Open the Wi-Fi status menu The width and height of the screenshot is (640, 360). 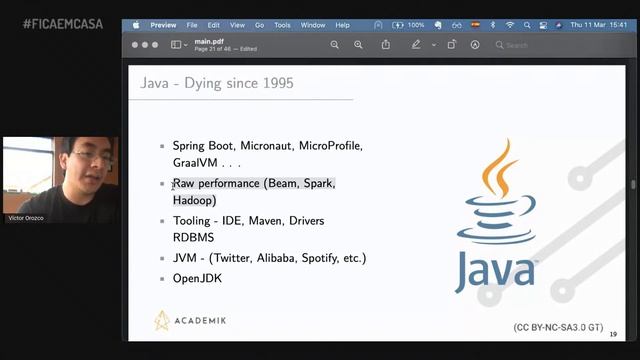pos(510,25)
